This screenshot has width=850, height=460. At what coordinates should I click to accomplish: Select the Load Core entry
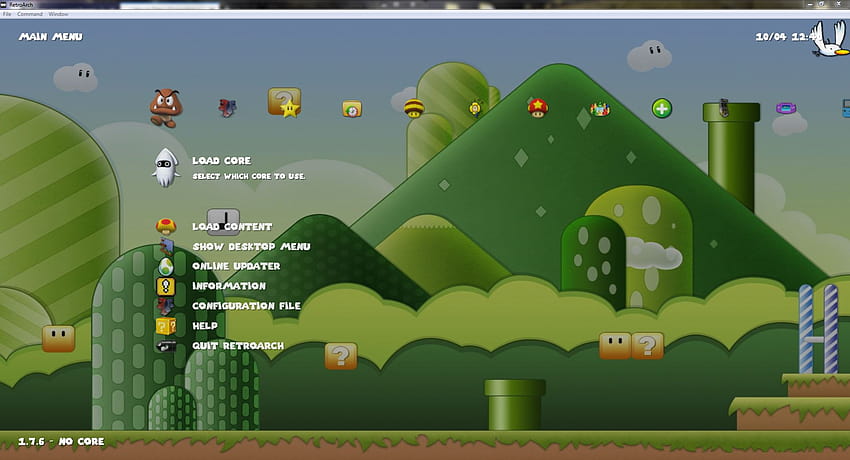coord(222,160)
